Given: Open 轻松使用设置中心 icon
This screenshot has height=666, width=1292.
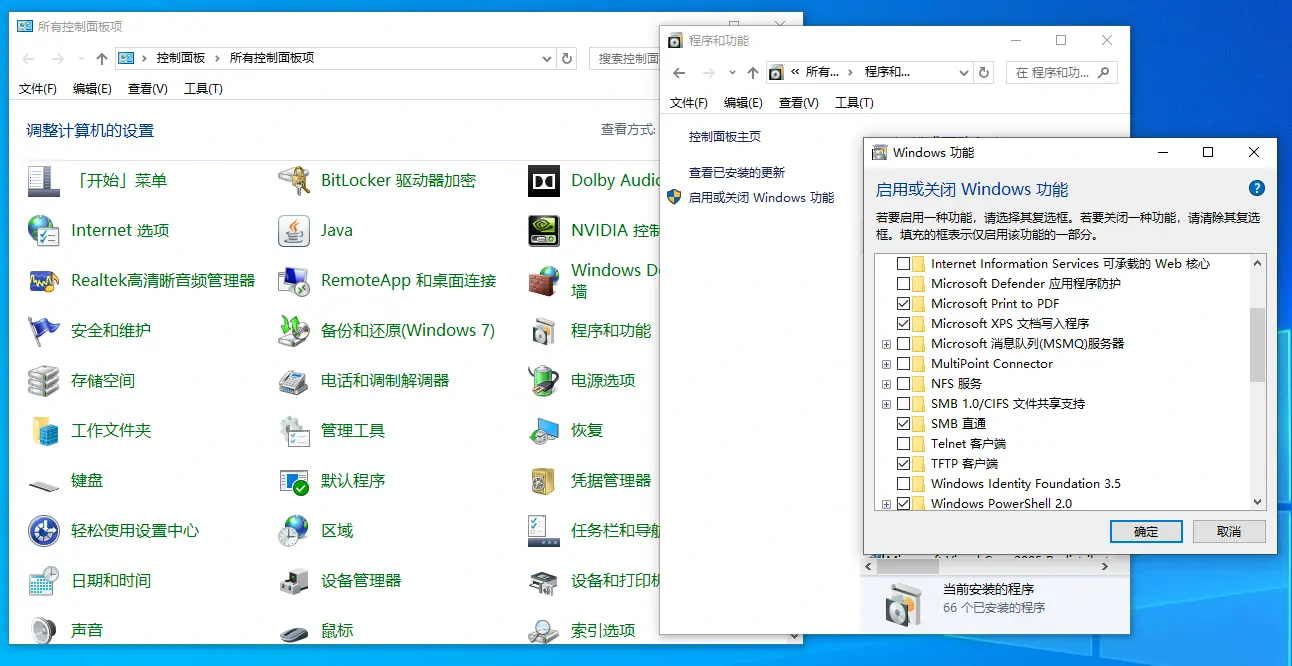Looking at the screenshot, I should 44,531.
